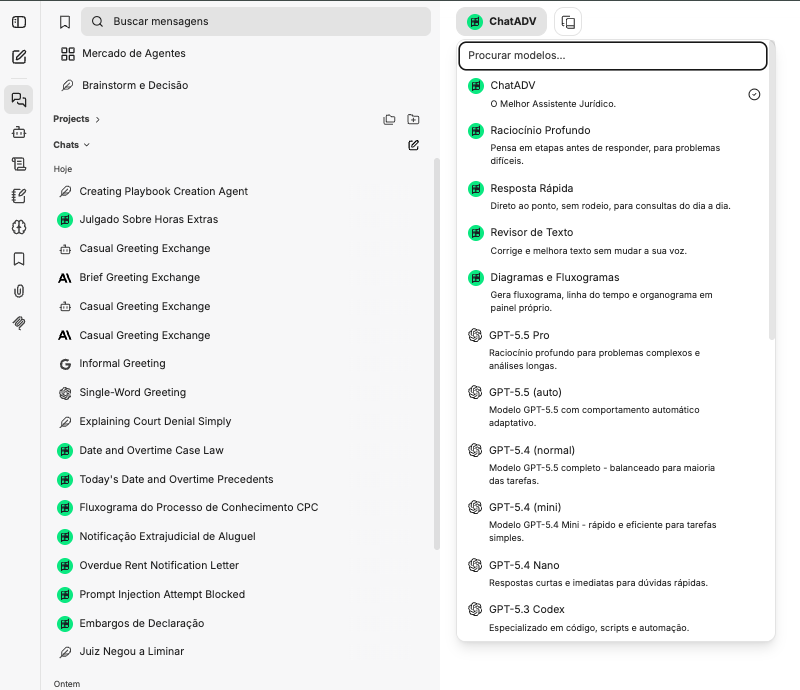Select the GPT-5.4 Nano model
The image size is (800, 690).
(612, 574)
